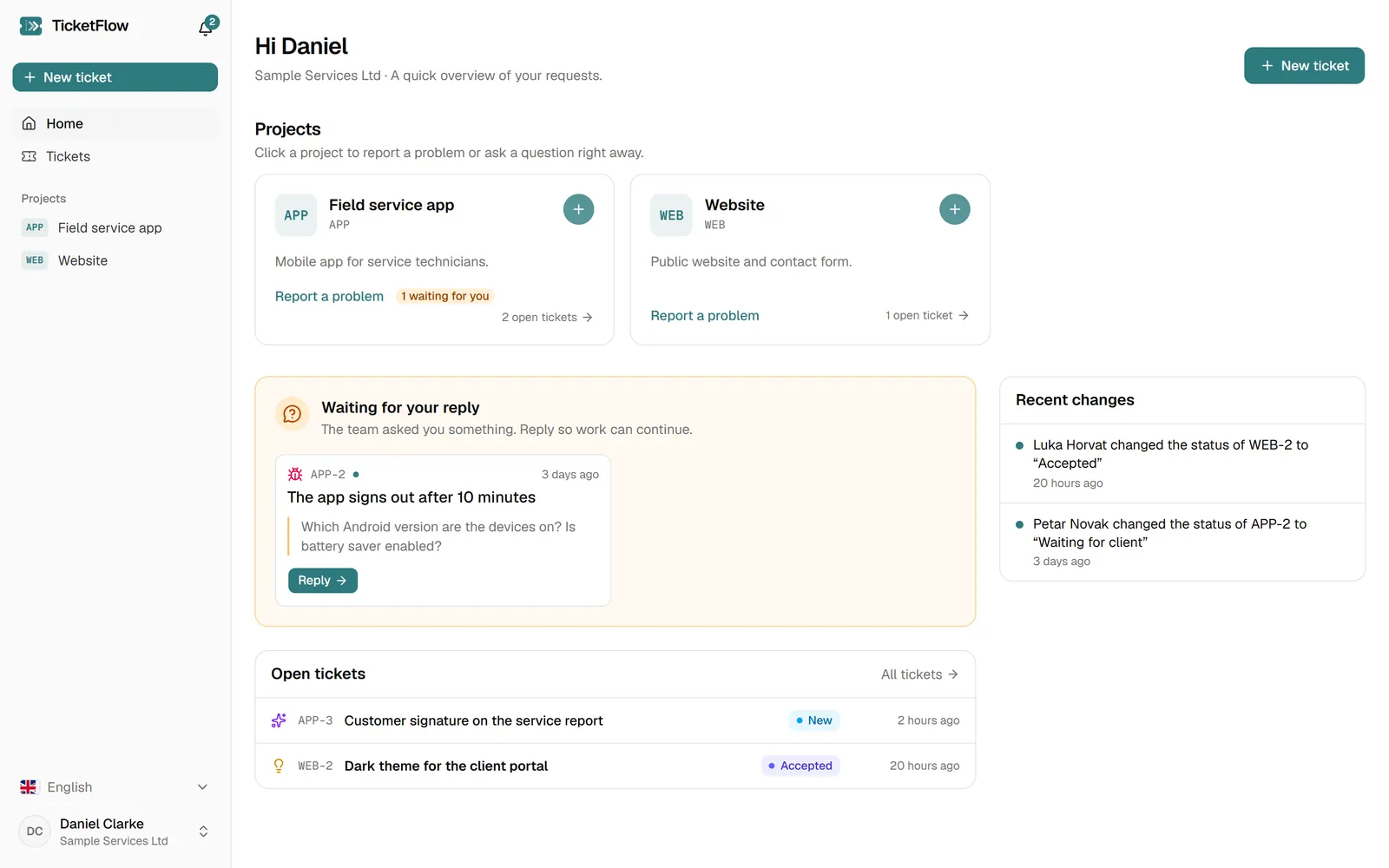Add ticket to Field service app card
Screen dimensions: 1389x868
pyautogui.click(x=578, y=209)
